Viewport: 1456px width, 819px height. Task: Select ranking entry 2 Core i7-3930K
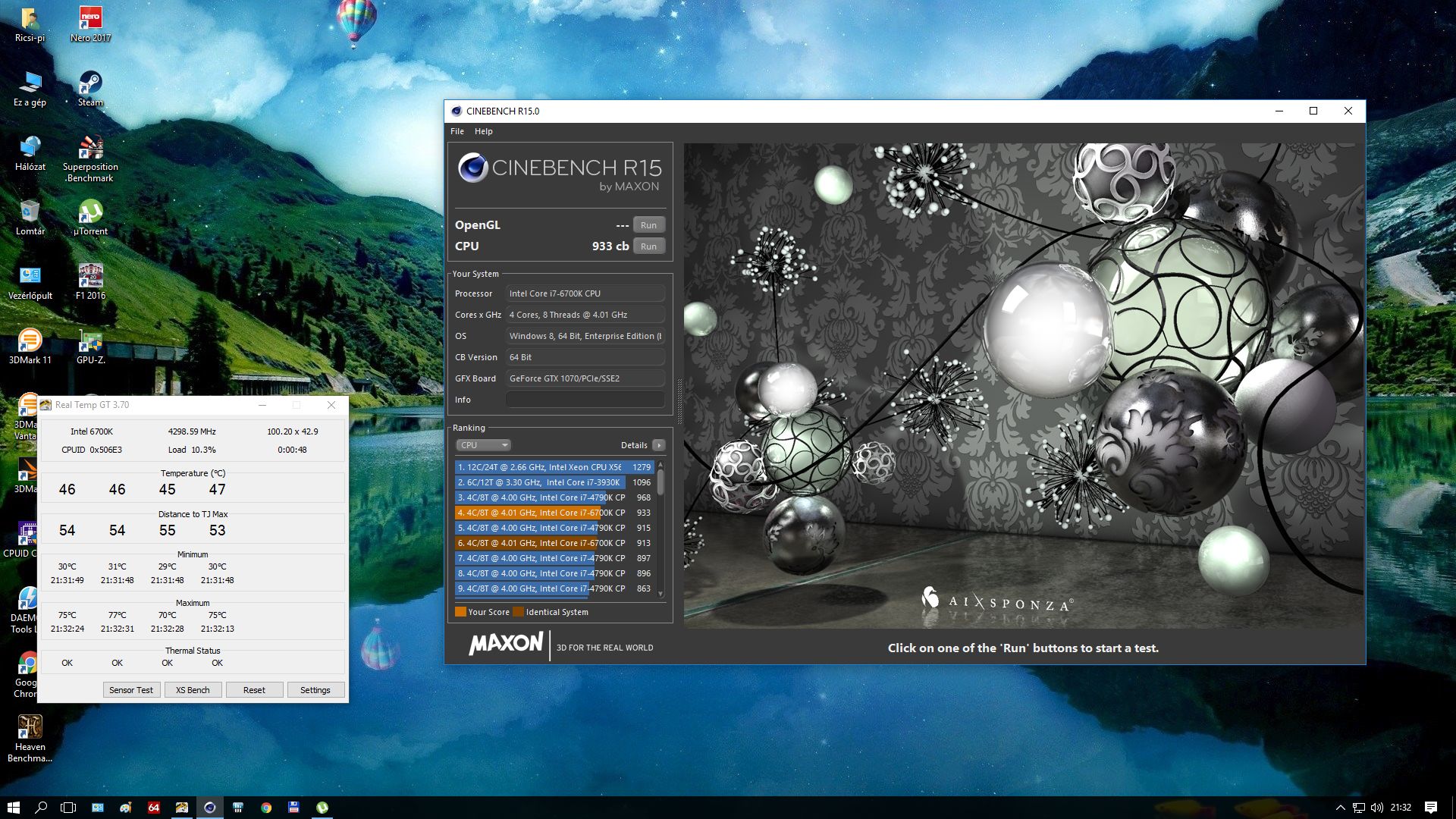[554, 482]
